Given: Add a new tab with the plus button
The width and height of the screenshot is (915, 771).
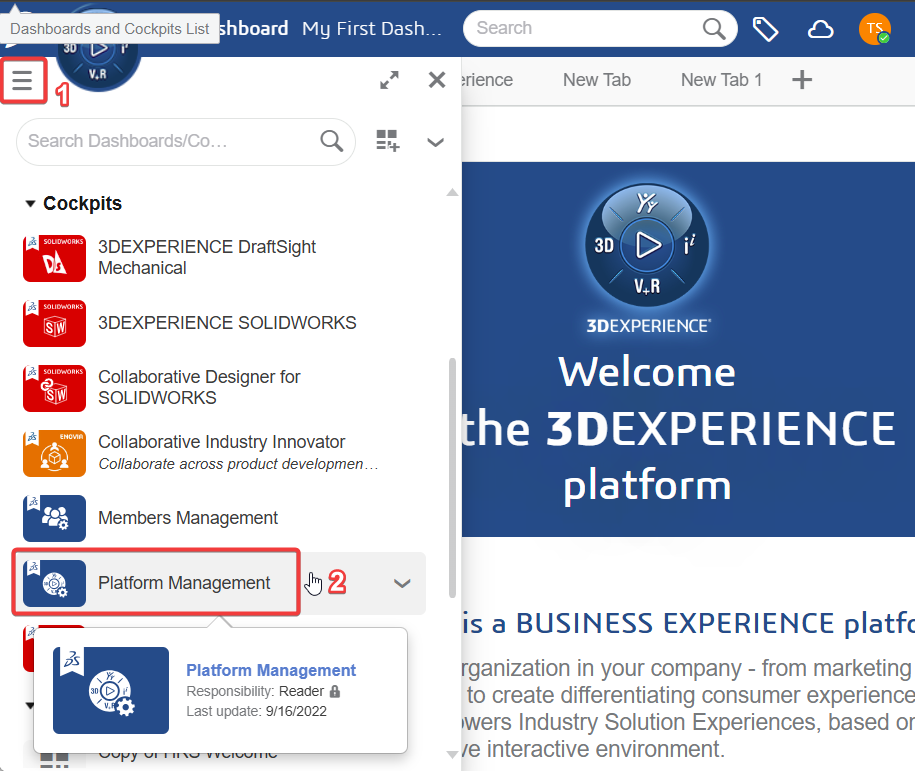Looking at the screenshot, I should (x=802, y=80).
